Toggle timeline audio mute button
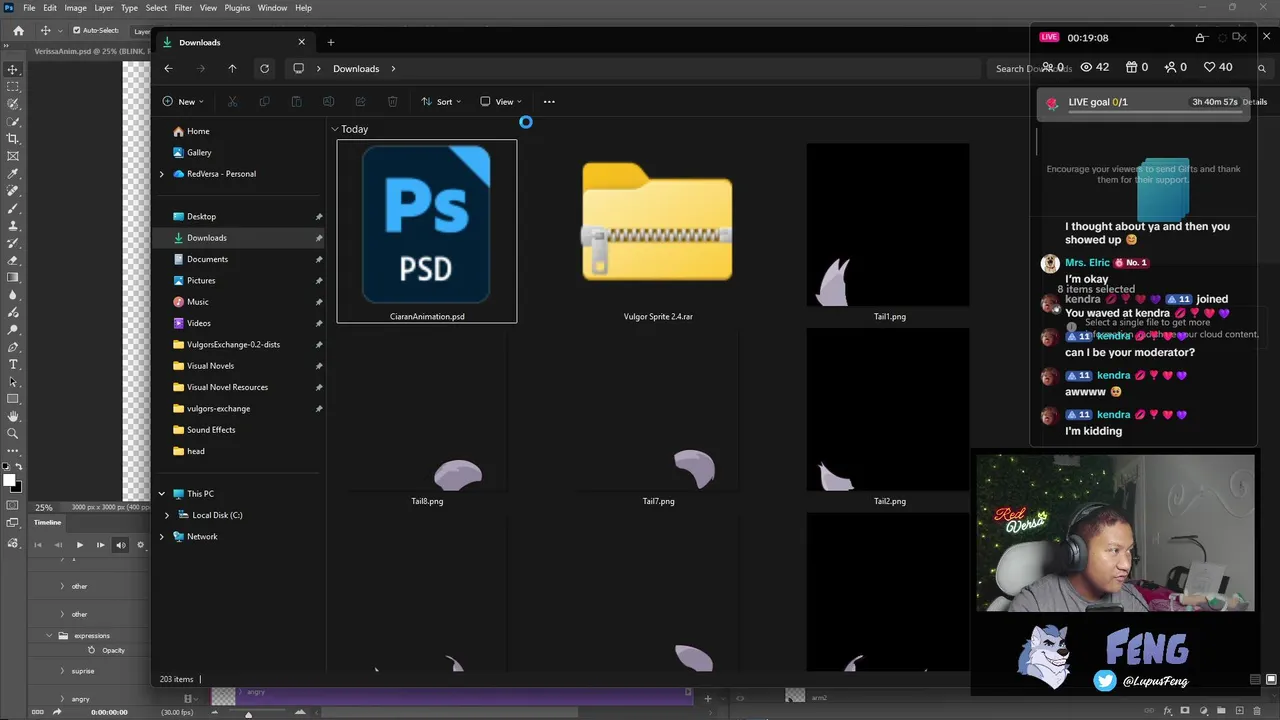 121,545
